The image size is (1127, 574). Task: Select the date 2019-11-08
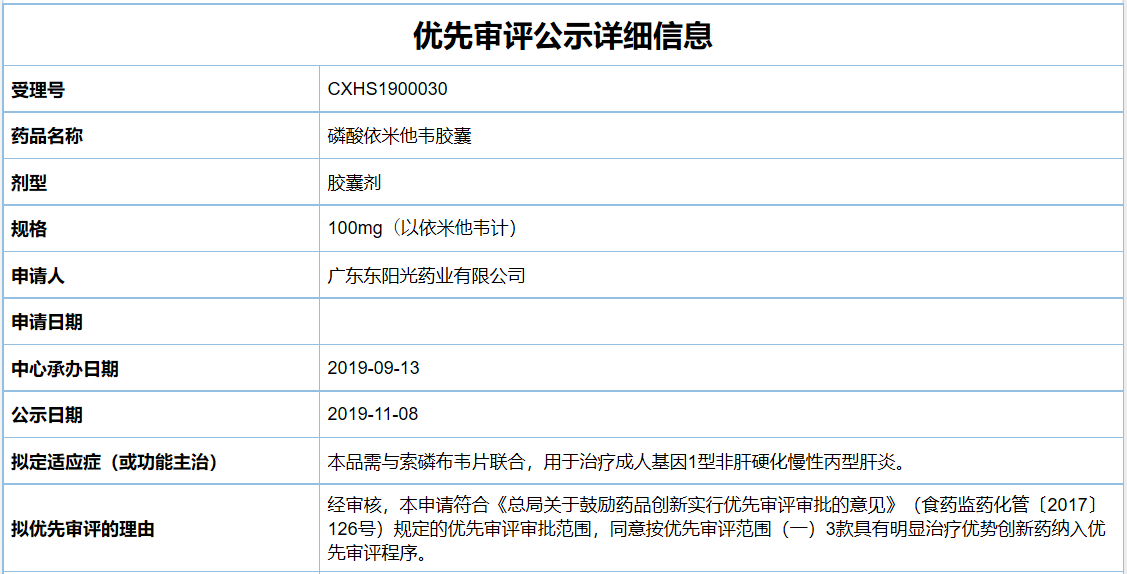point(372,415)
